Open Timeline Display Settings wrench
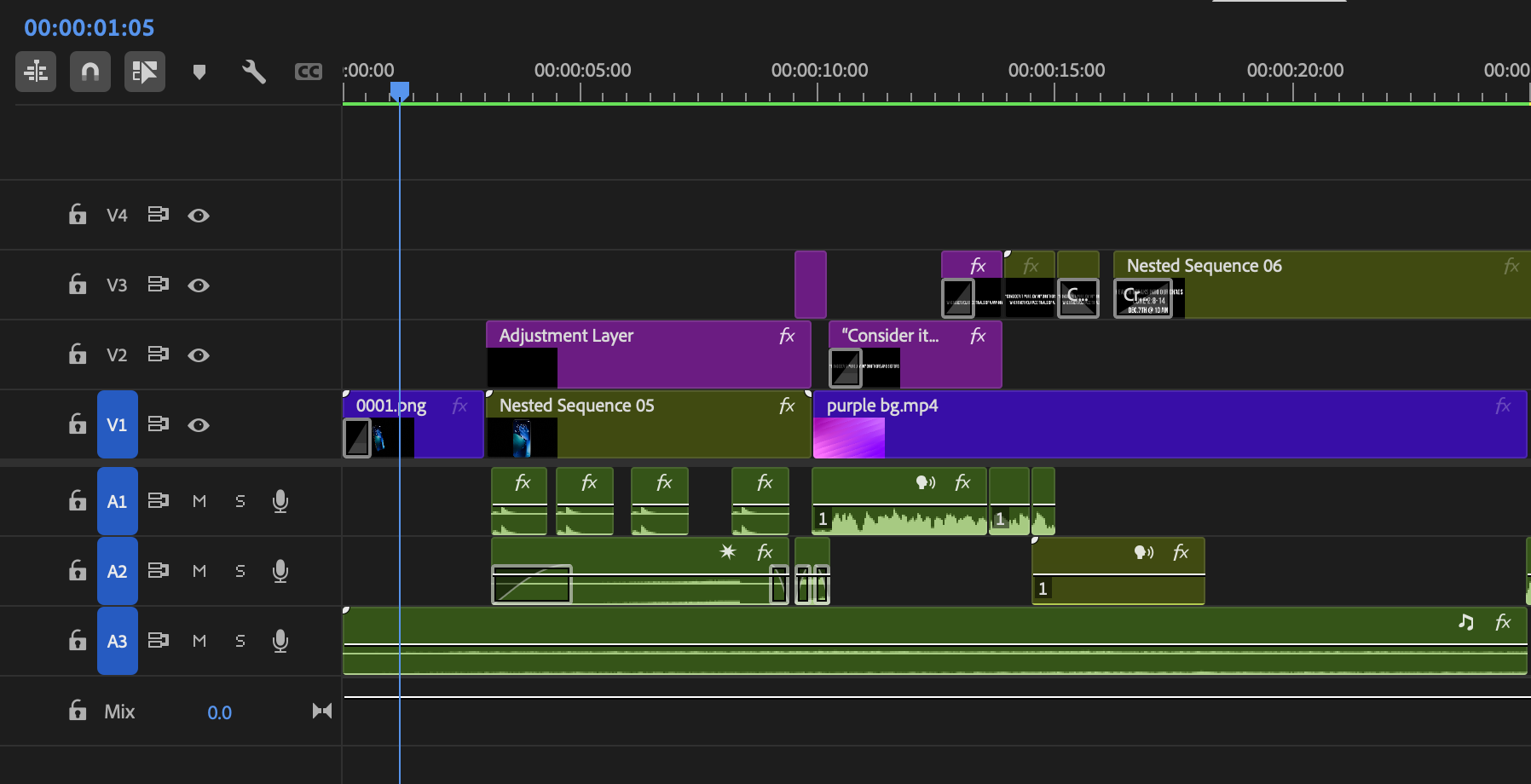This screenshot has height=784, width=1531. (253, 72)
